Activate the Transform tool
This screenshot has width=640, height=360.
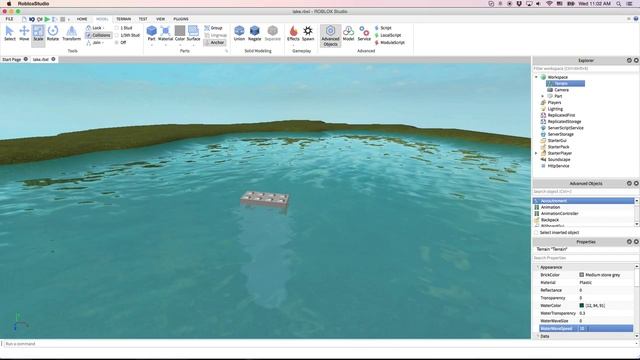[x=71, y=33]
